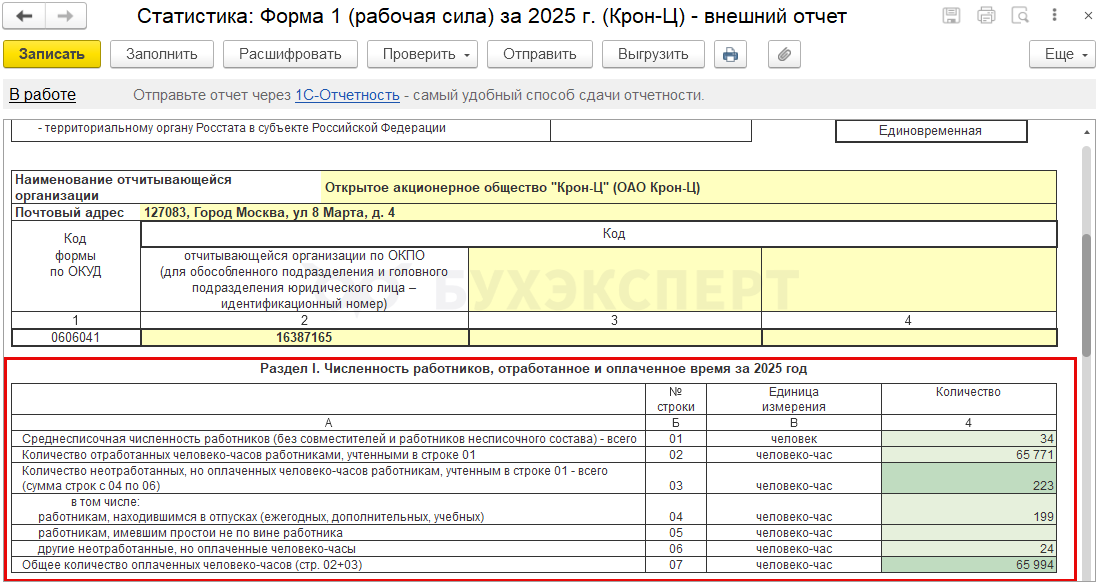Open preview icon in the title bar
This screenshot has height=582, width=1100.
[1019, 15]
